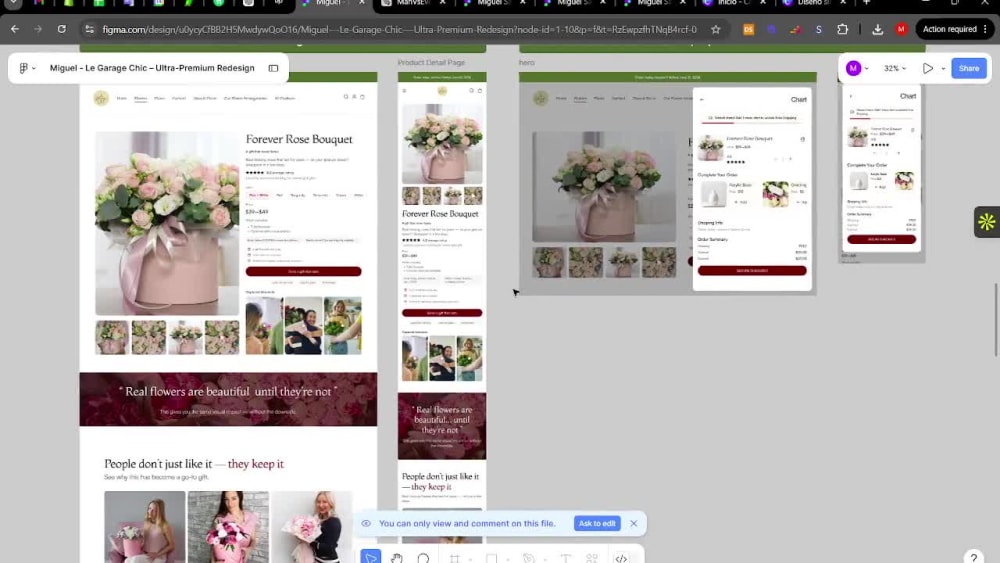Close the active Miguel browser tab
The image size is (1000, 563).
point(362,3)
